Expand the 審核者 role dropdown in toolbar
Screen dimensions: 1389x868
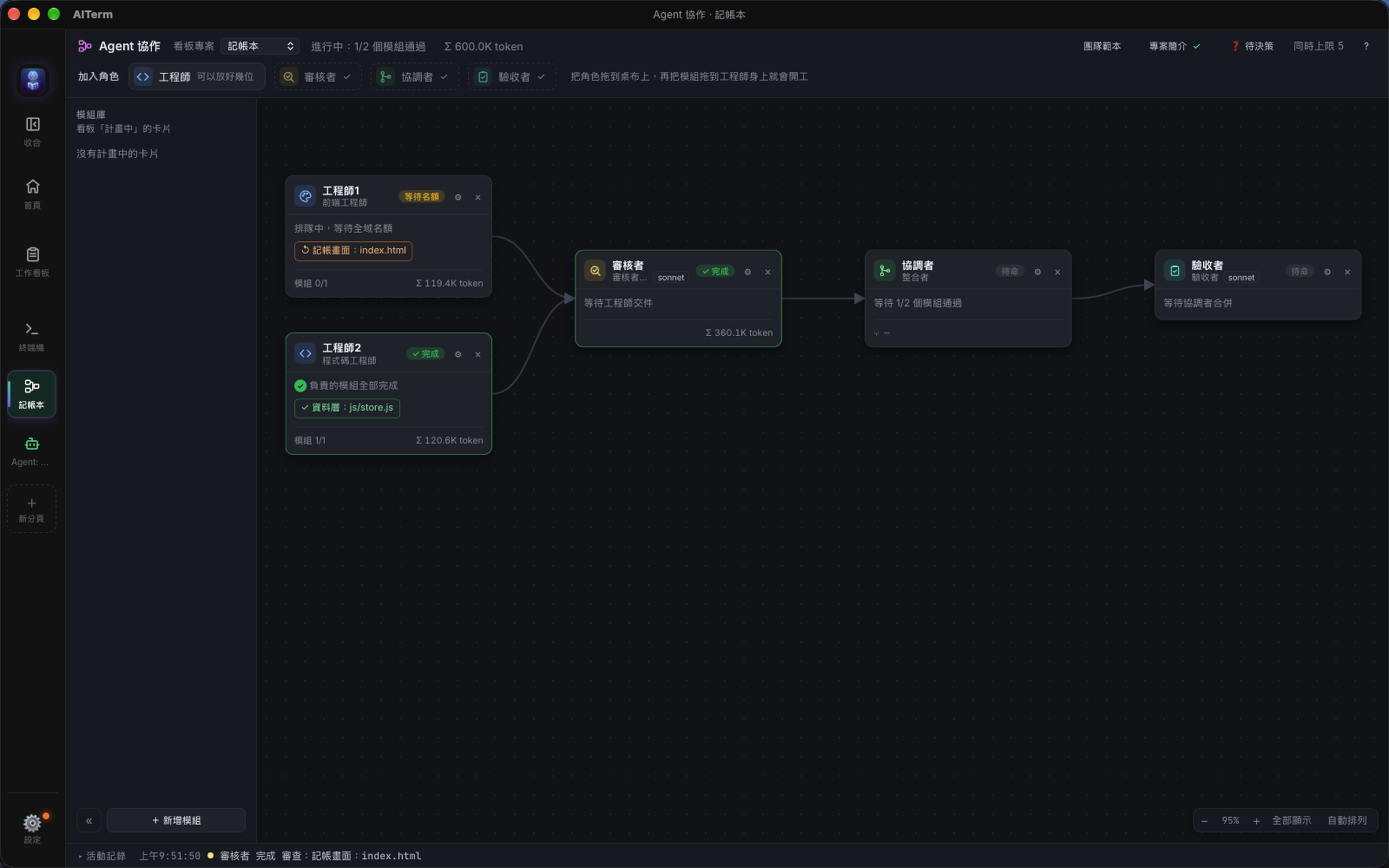coord(317,77)
